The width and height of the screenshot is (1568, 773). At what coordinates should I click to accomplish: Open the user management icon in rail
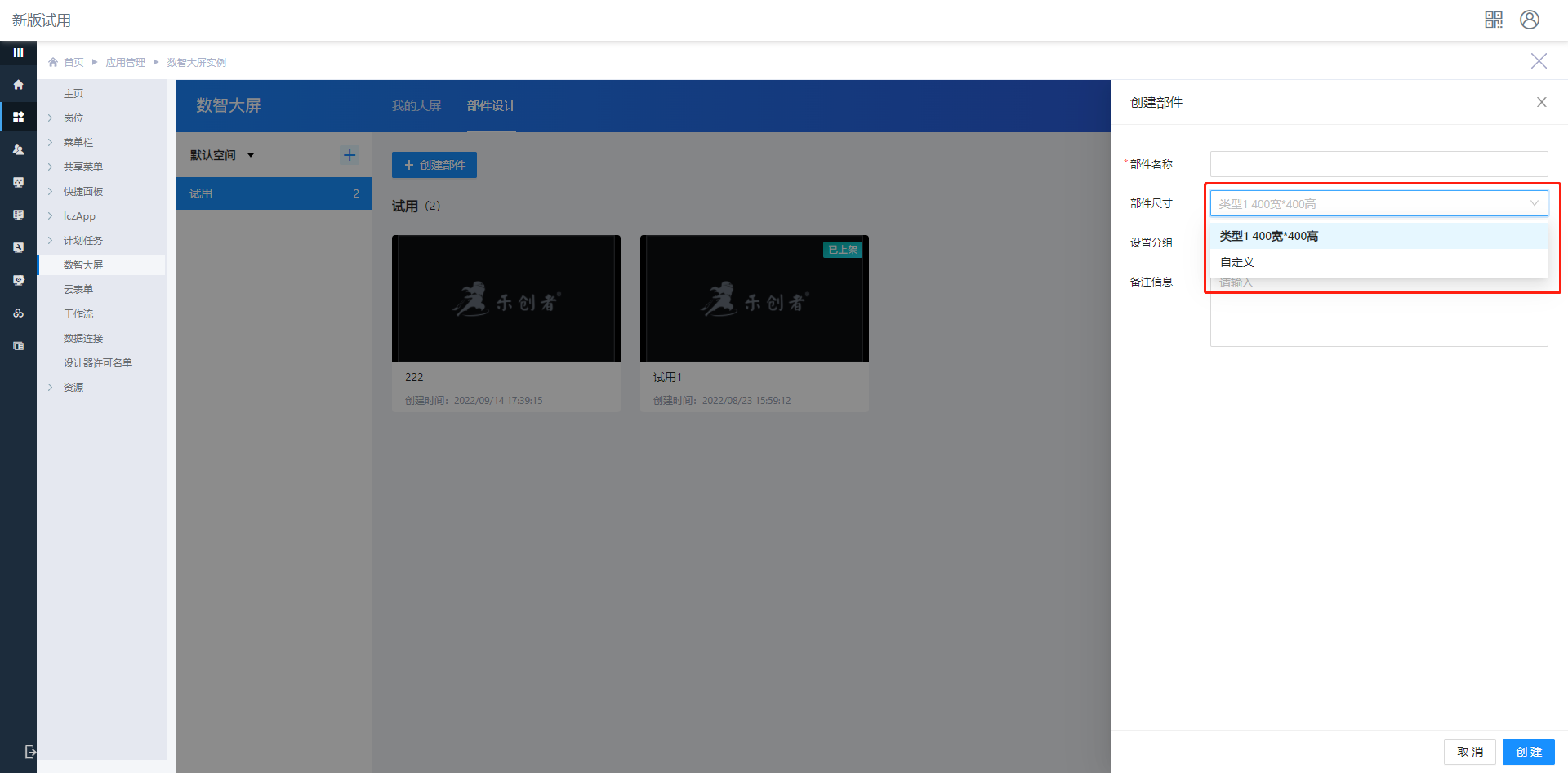tap(18, 150)
